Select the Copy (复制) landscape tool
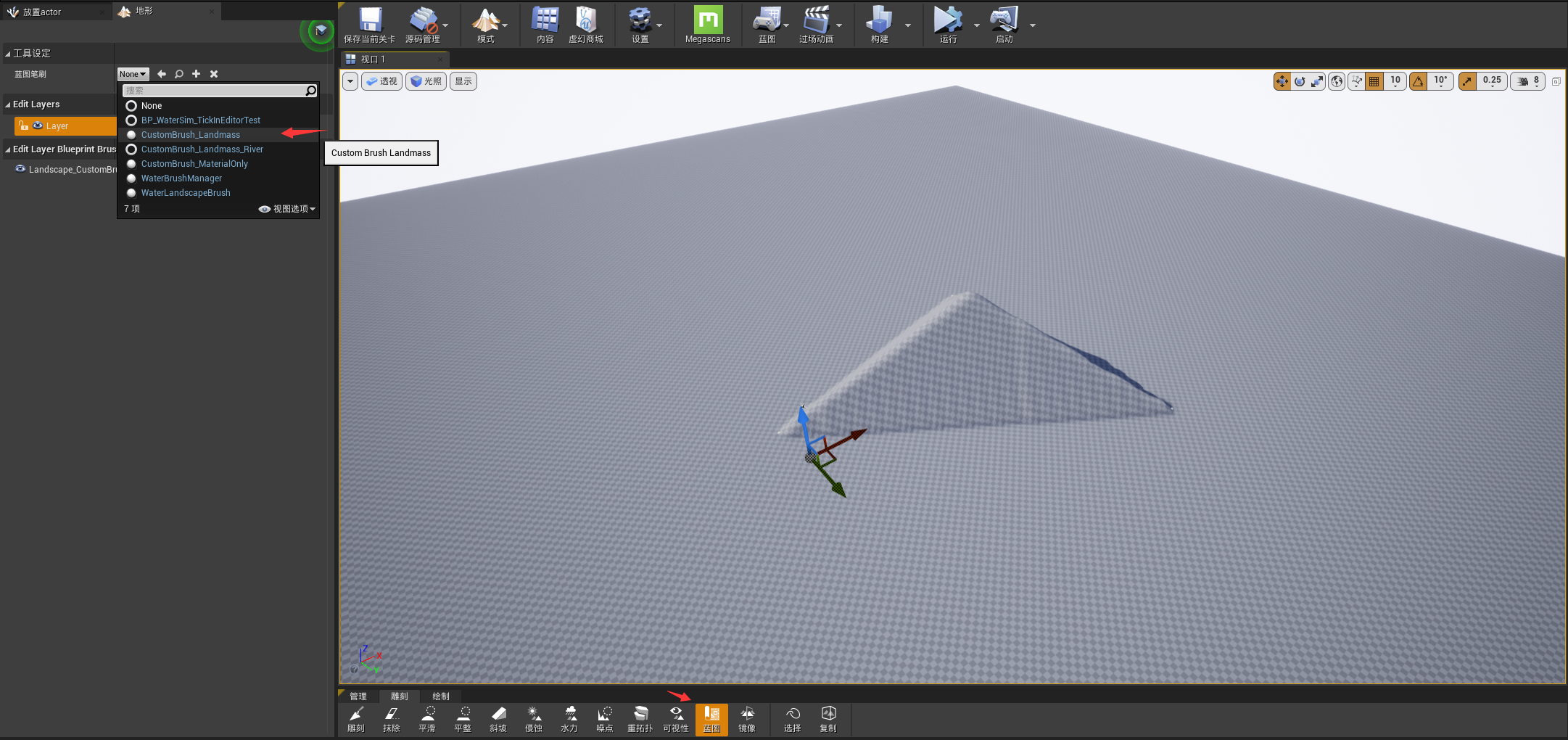Screen dimensions: 1568x740 828,720
